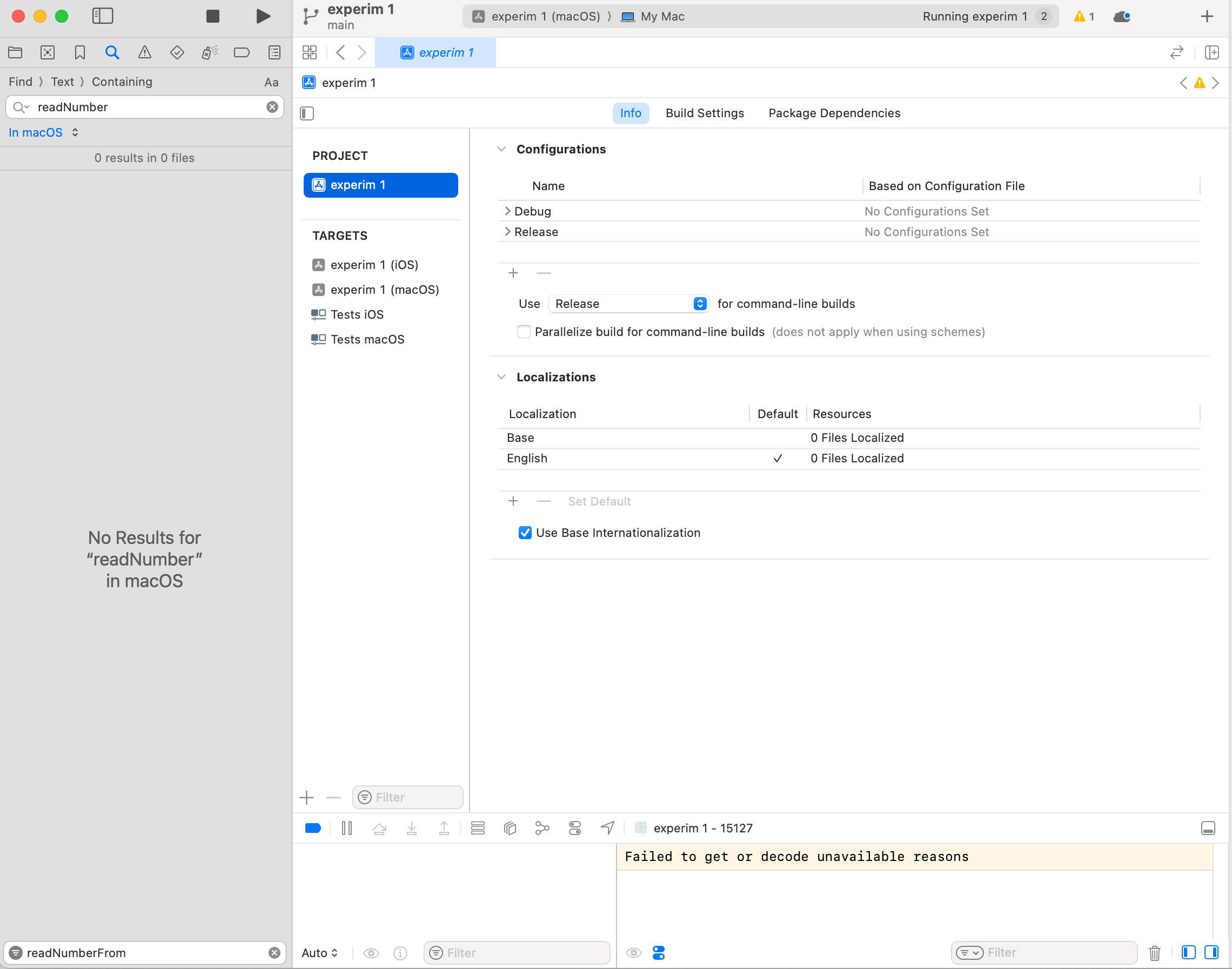1232x969 pixels.
Task: Add a localization with plus button
Action: point(513,501)
